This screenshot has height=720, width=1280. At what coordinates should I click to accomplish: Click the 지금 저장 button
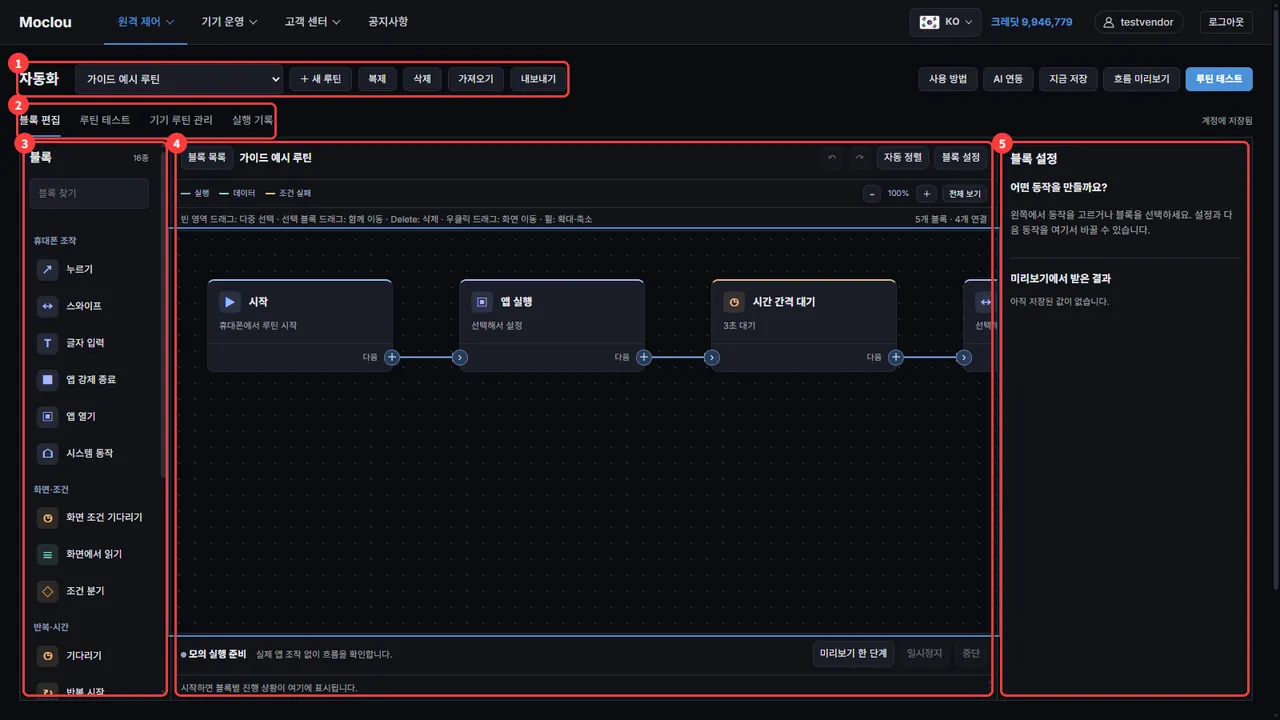point(1068,79)
